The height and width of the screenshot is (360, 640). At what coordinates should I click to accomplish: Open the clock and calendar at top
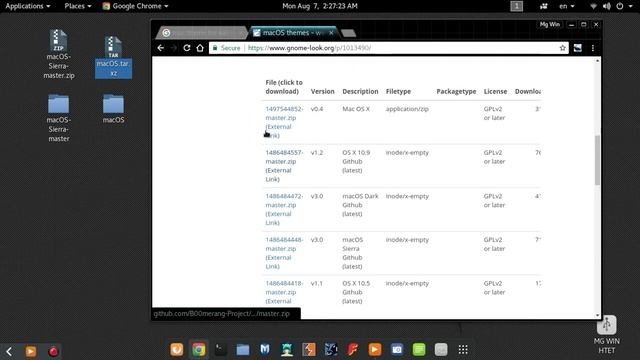(320, 6)
